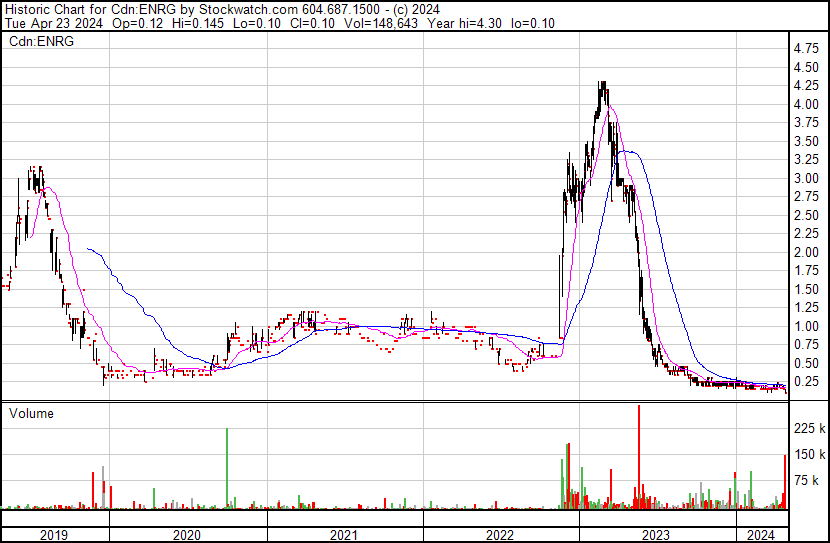Select the 2020 year marker

[187, 535]
